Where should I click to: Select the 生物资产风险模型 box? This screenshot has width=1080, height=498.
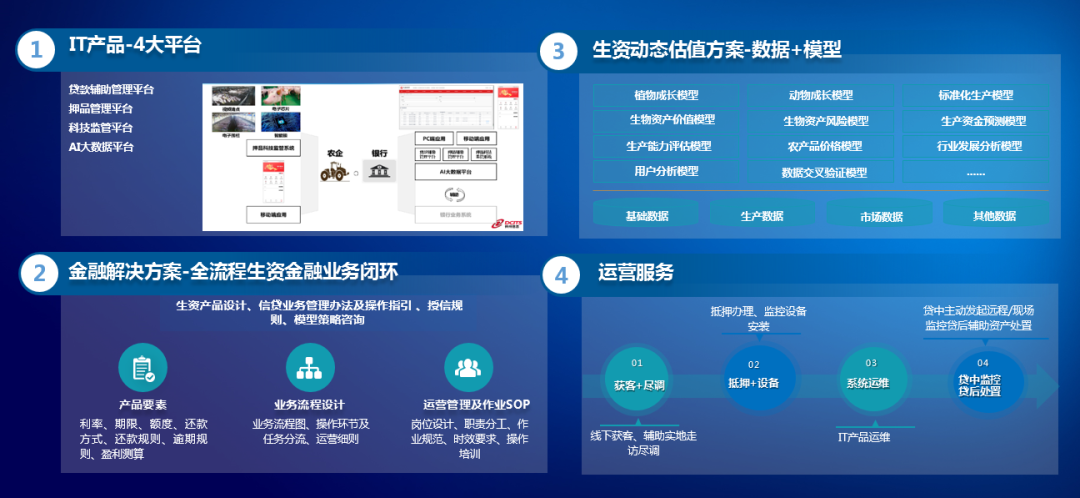(825, 121)
